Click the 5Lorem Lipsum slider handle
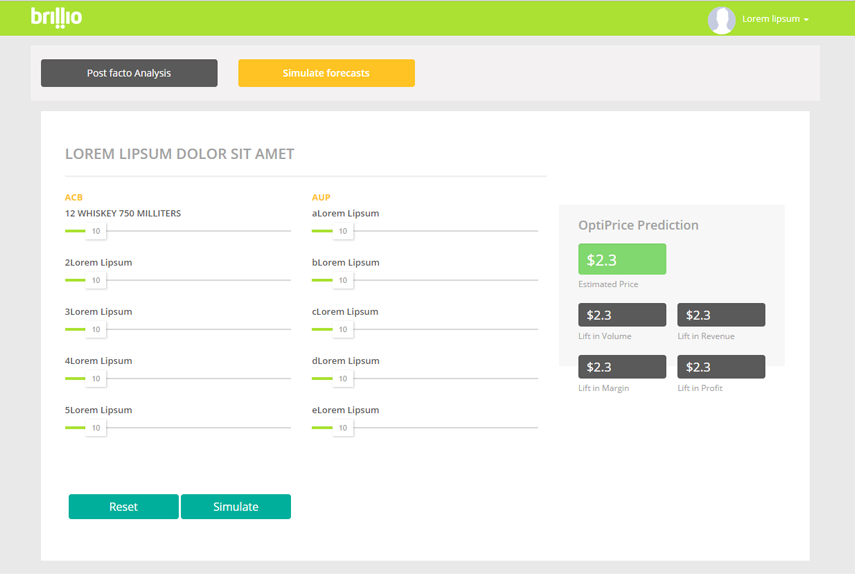This screenshot has height=574, width=855. pos(96,428)
